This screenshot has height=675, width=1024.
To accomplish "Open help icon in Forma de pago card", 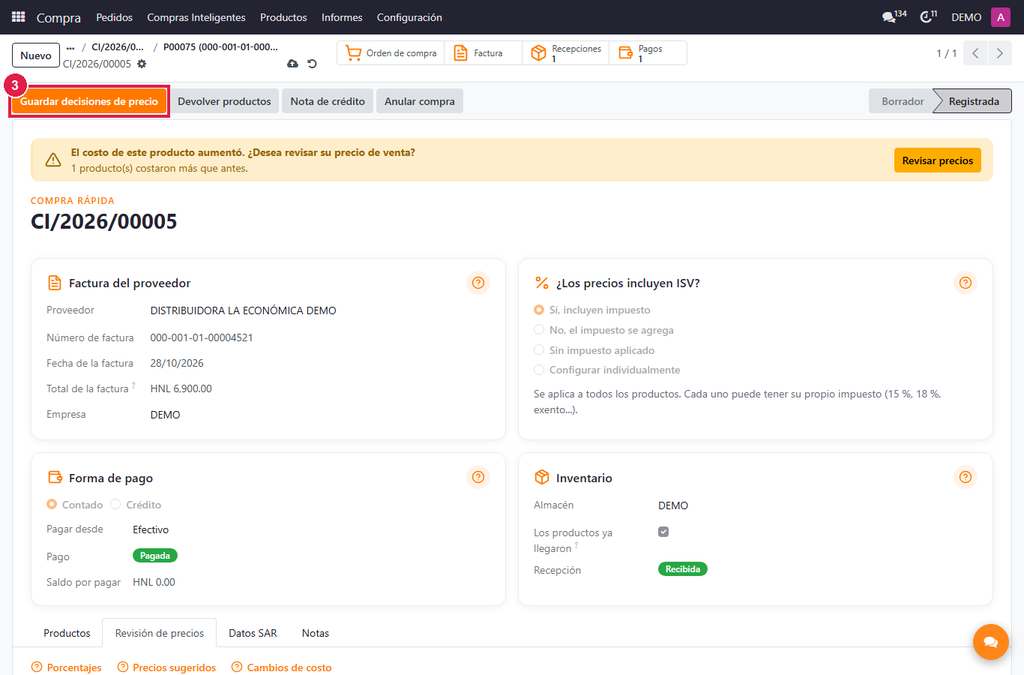I will click(478, 477).
